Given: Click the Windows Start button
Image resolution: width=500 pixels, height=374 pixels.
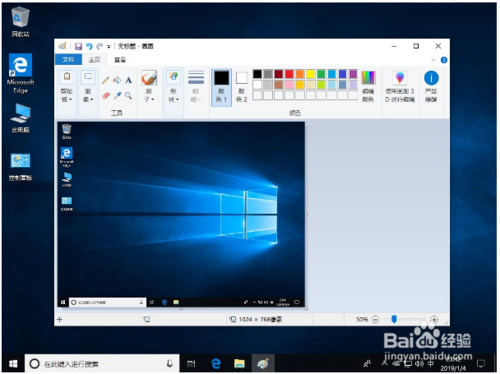Looking at the screenshot, I should (x=13, y=363).
